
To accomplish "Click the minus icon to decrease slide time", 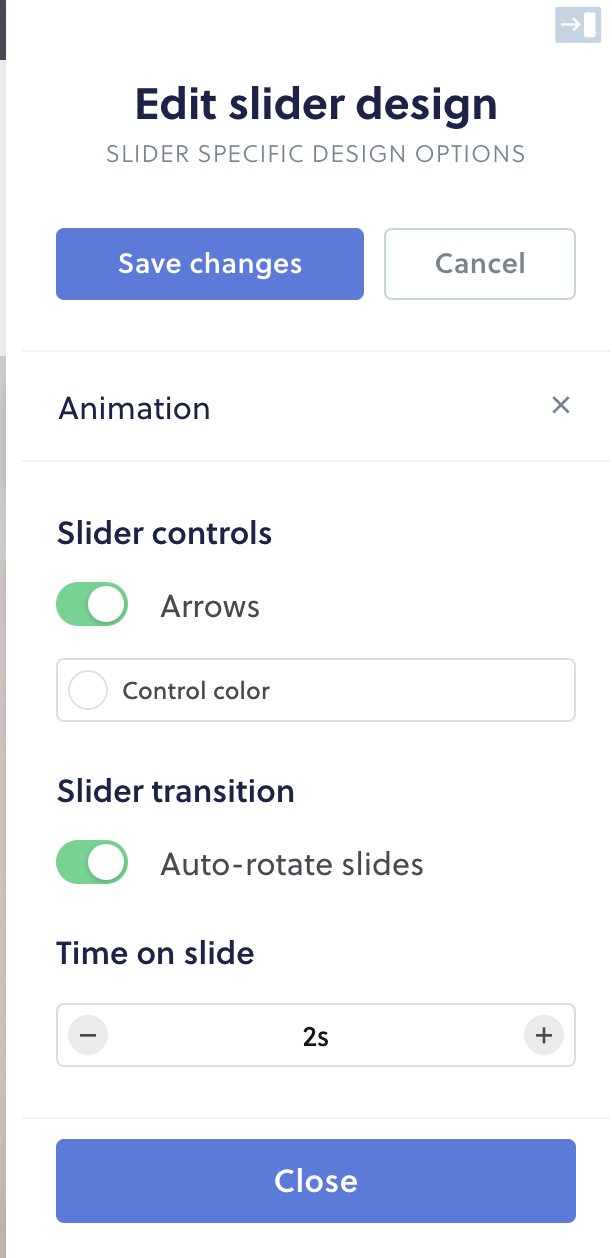I will [88, 1035].
